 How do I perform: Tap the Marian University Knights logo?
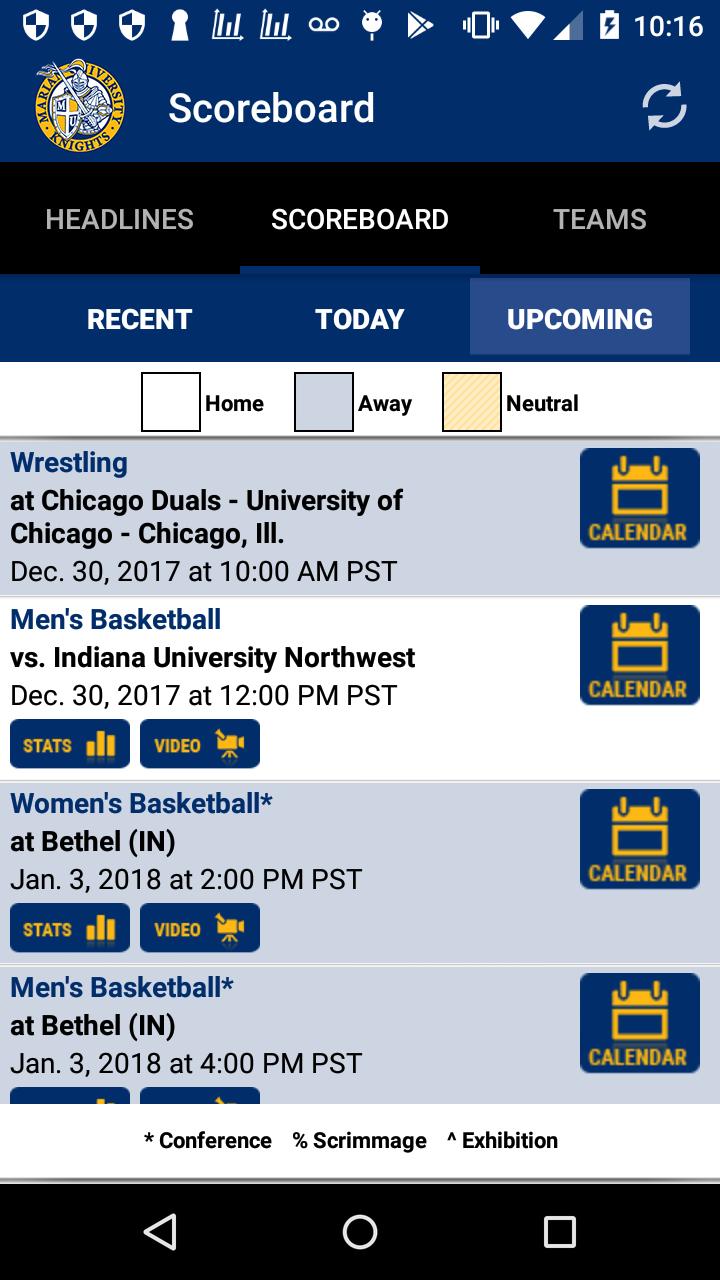tap(80, 106)
